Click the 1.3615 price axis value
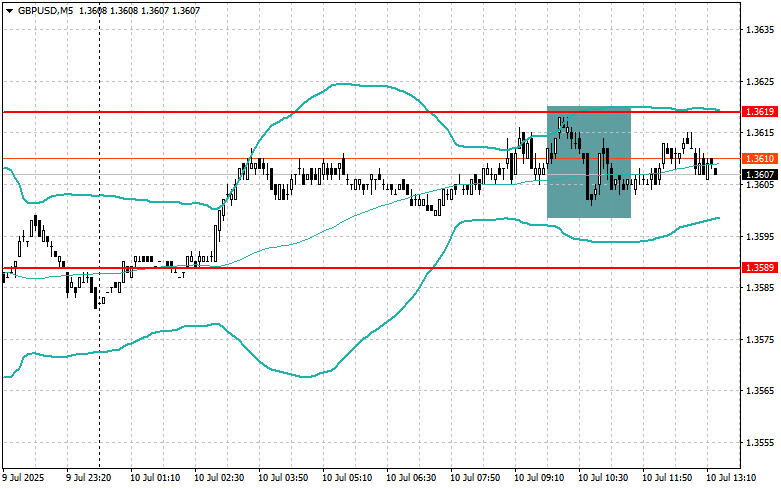Image resolution: width=781 pixels, height=489 pixels. point(760,132)
